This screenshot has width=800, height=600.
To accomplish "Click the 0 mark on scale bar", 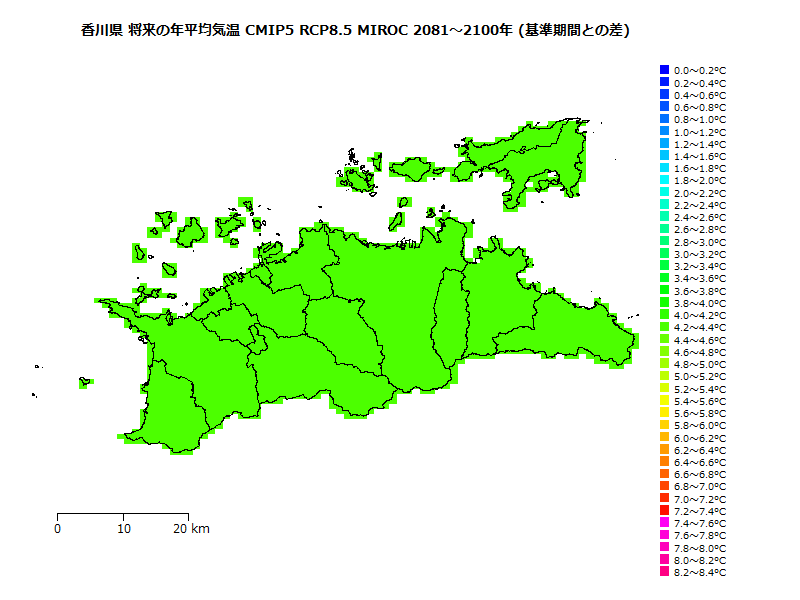I will 58,528.
